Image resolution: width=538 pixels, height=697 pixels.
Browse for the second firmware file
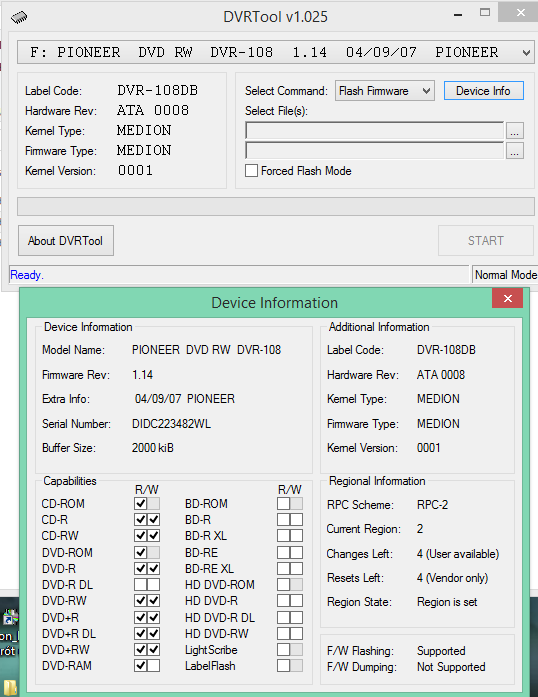(x=514, y=151)
